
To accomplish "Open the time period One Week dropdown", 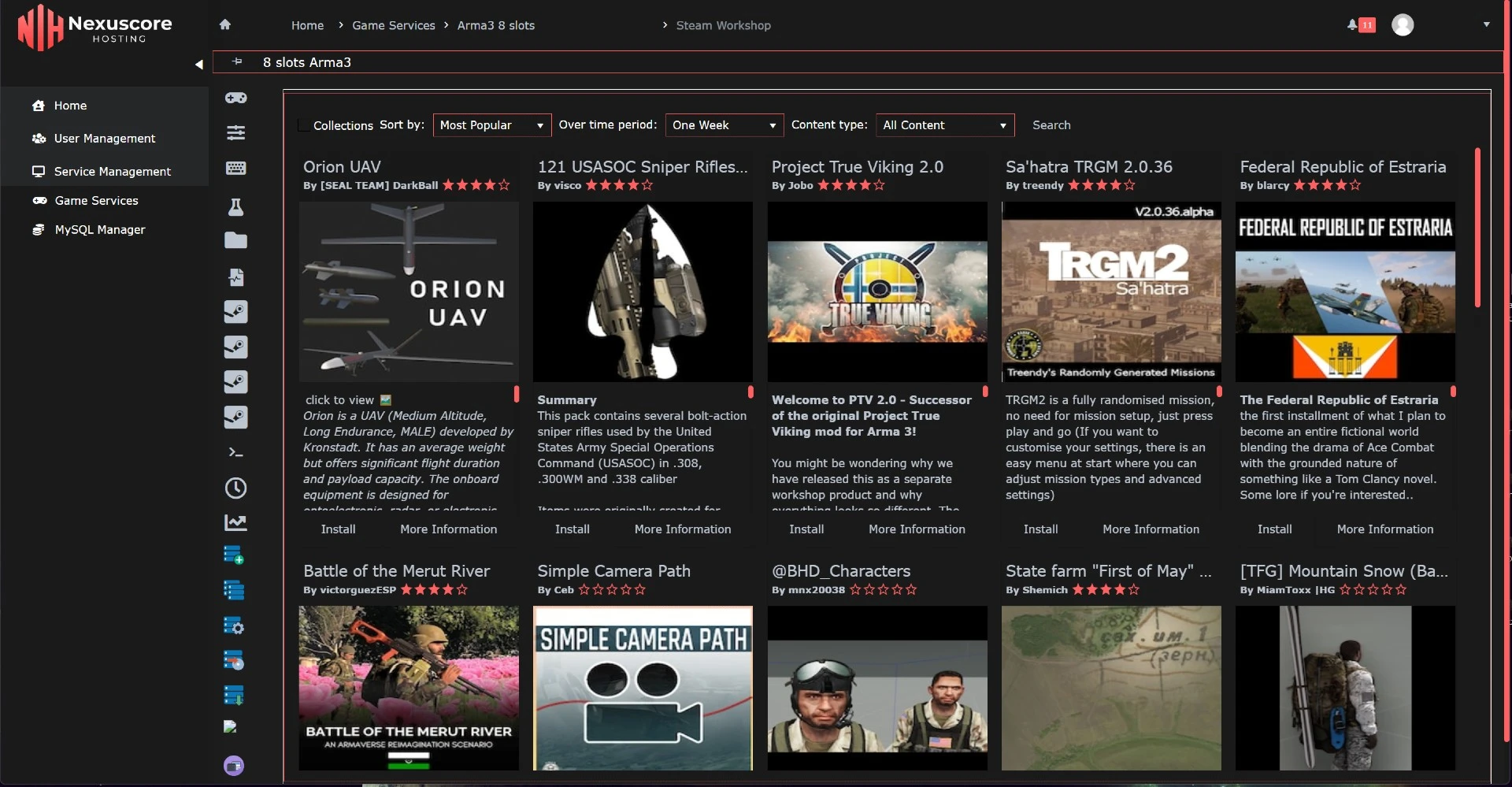I will [x=724, y=125].
